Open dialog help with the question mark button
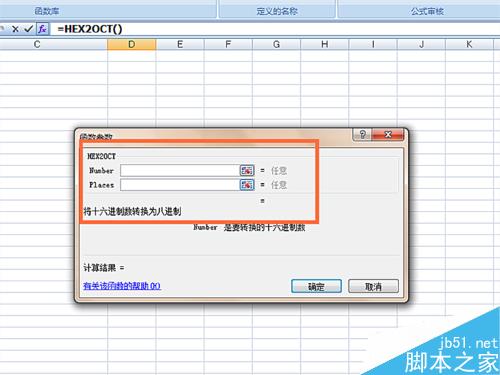500x375 pixels. (362, 134)
